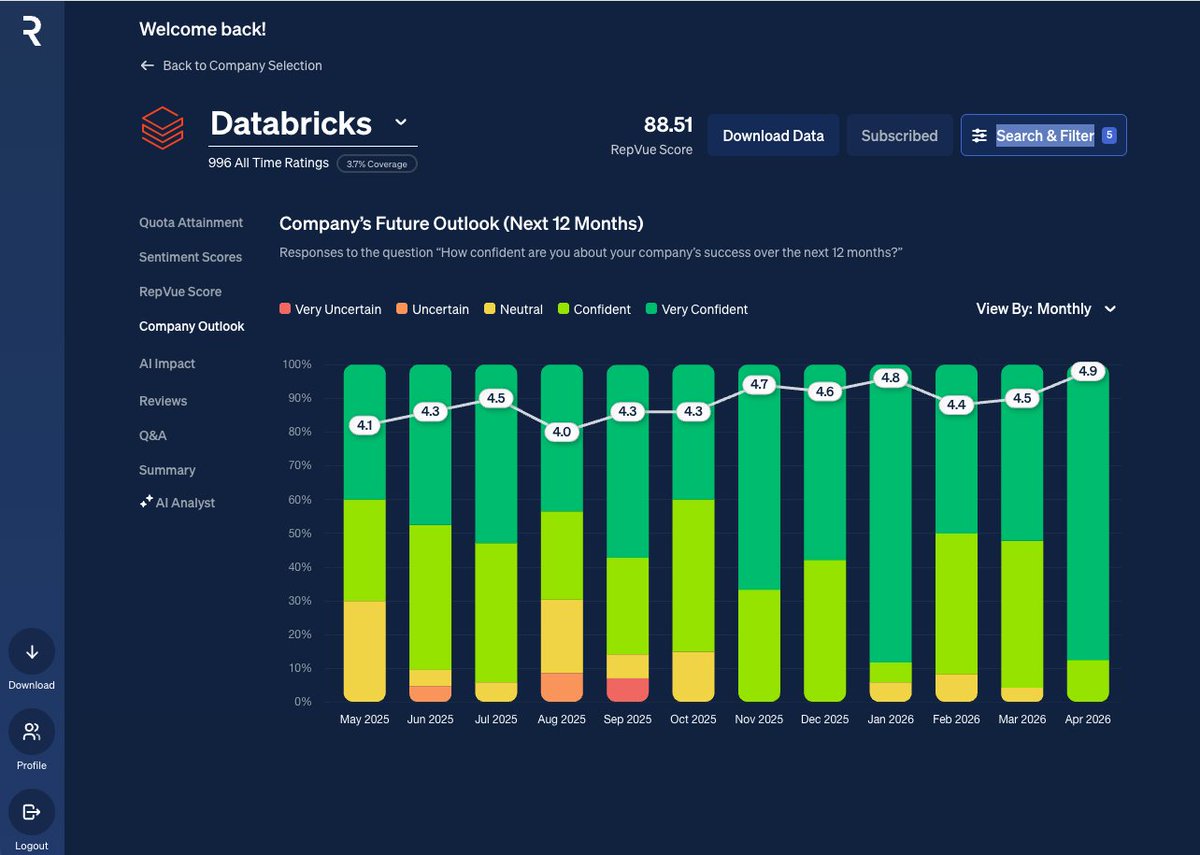The height and width of the screenshot is (855, 1200).
Task: Click the 996 All Time Ratings text
Action: coord(268,162)
